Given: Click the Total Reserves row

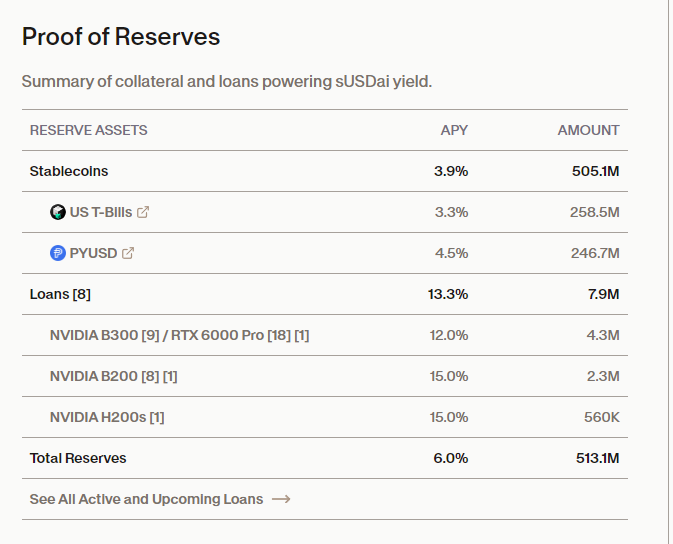Looking at the screenshot, I should point(78,458).
